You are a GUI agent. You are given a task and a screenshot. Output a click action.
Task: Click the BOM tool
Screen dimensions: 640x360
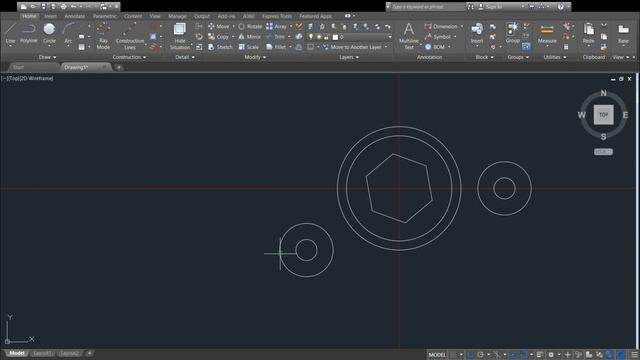tap(435, 47)
